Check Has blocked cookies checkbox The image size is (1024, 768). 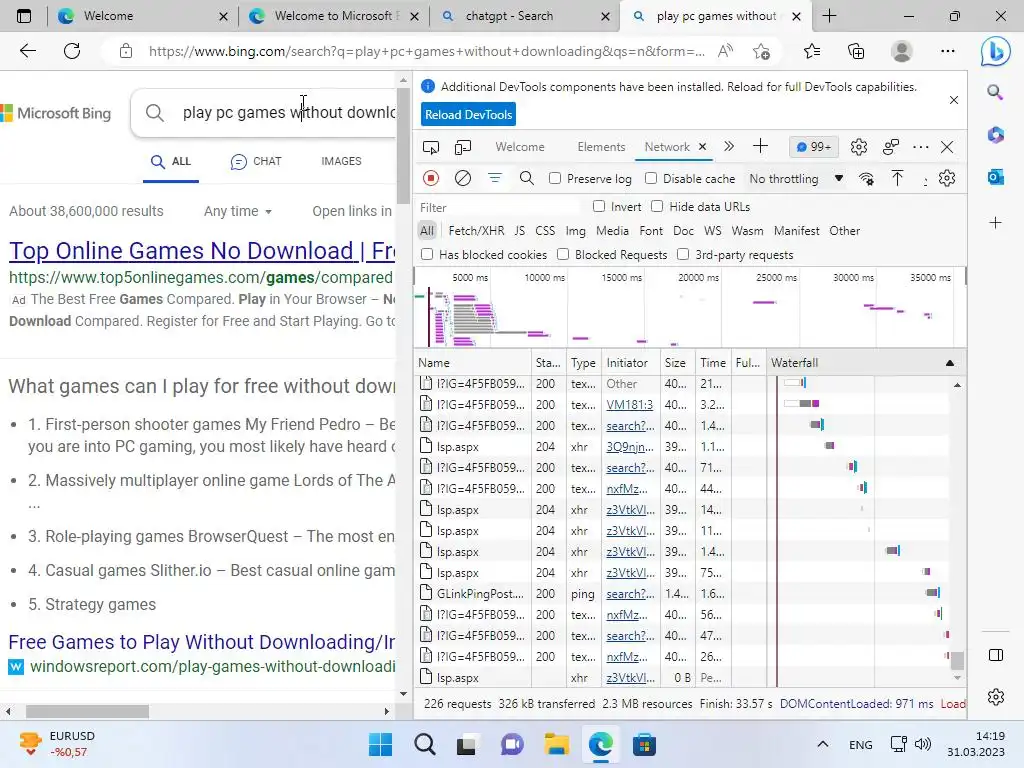coord(427,254)
